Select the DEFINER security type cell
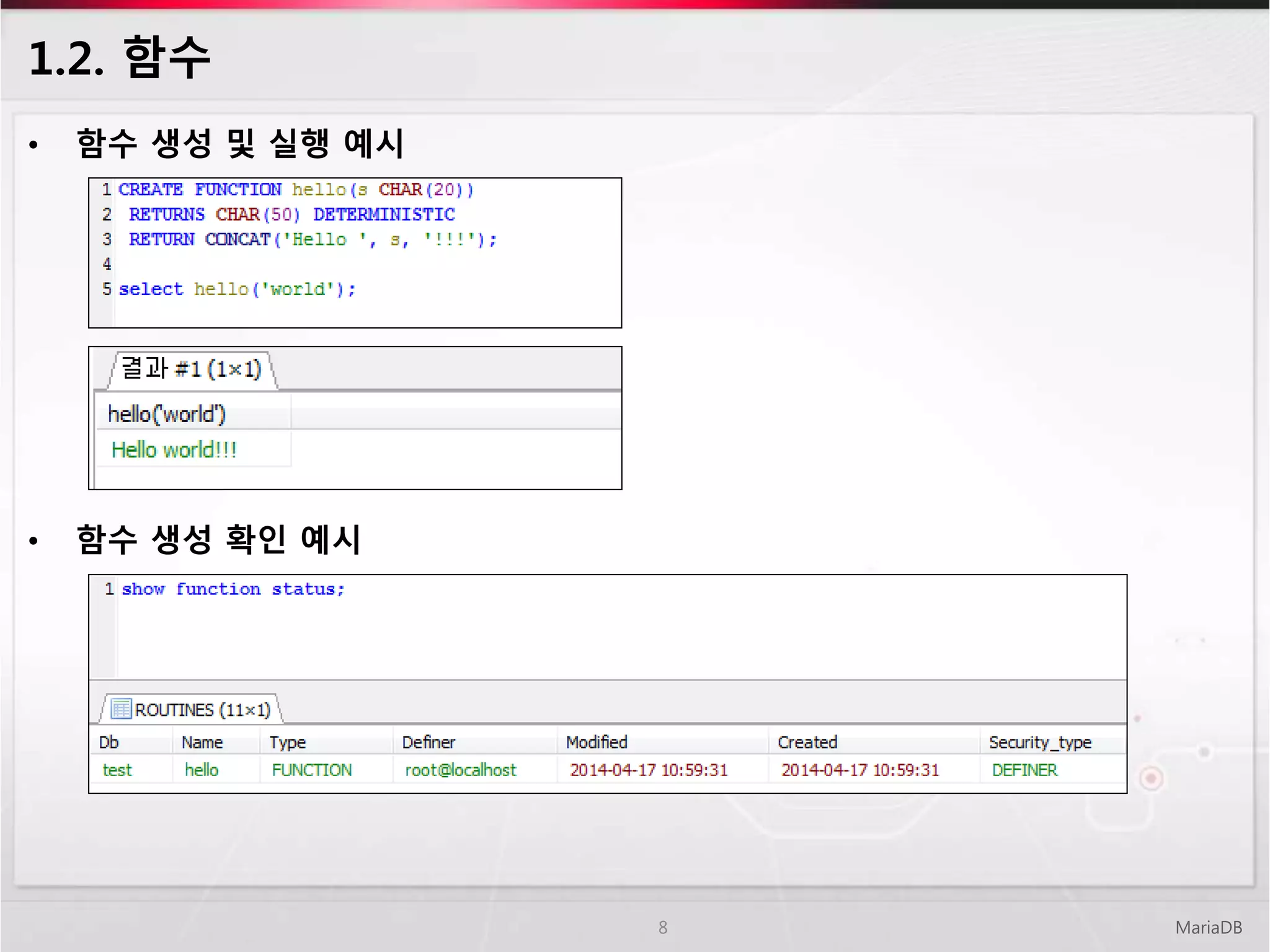The height and width of the screenshot is (952, 1270). (x=1053, y=770)
